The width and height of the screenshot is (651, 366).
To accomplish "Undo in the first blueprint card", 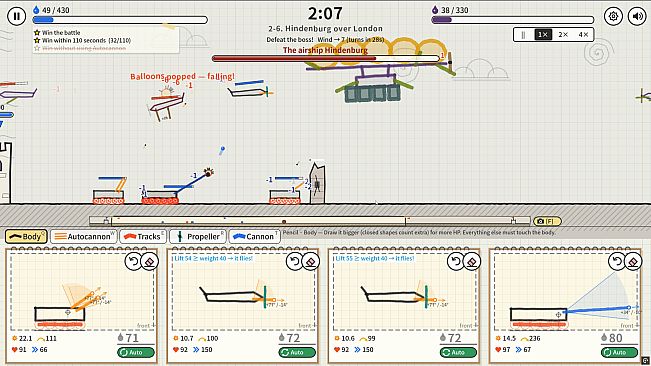I will [133, 261].
